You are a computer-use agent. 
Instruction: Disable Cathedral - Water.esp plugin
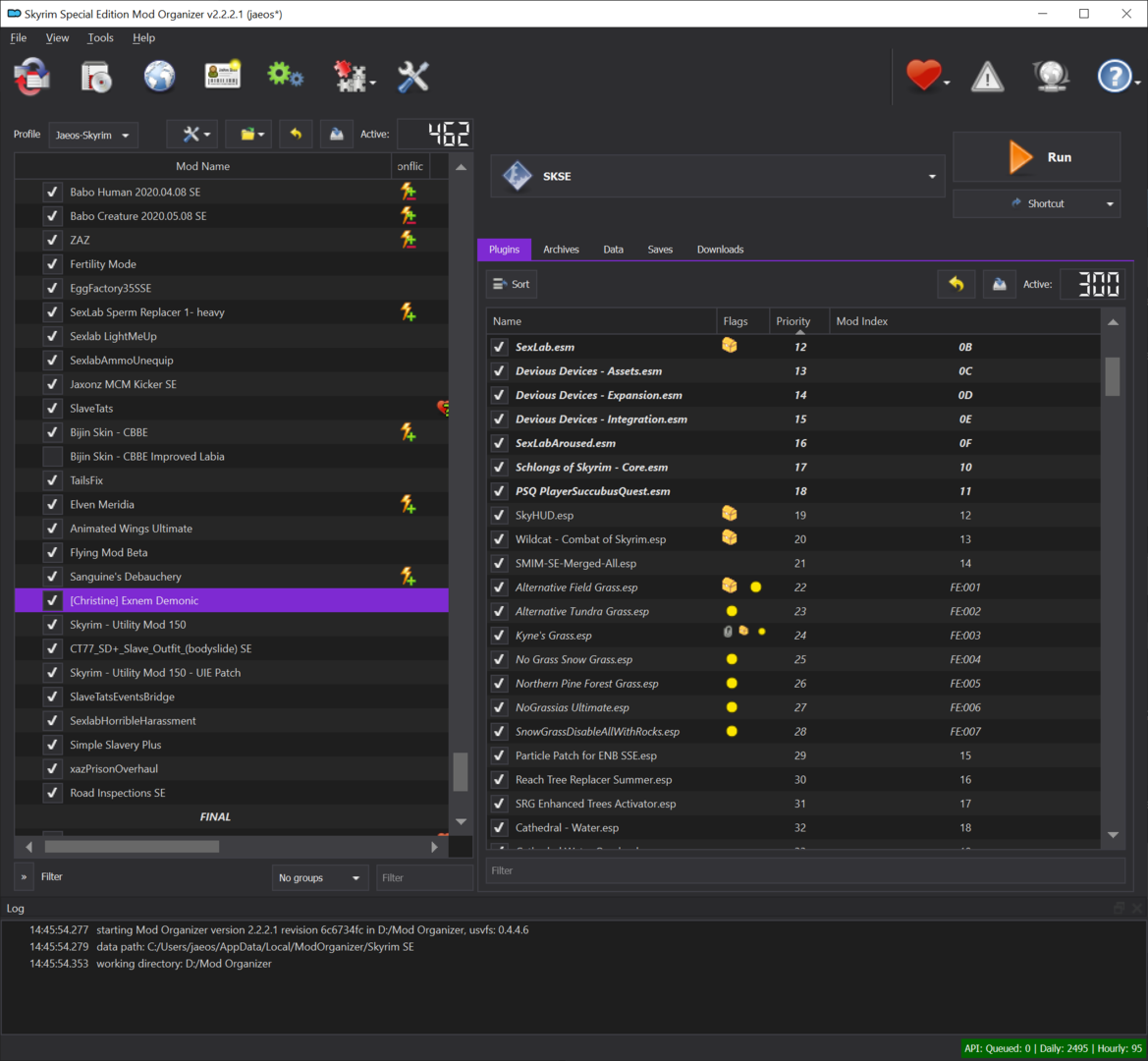[x=499, y=827]
